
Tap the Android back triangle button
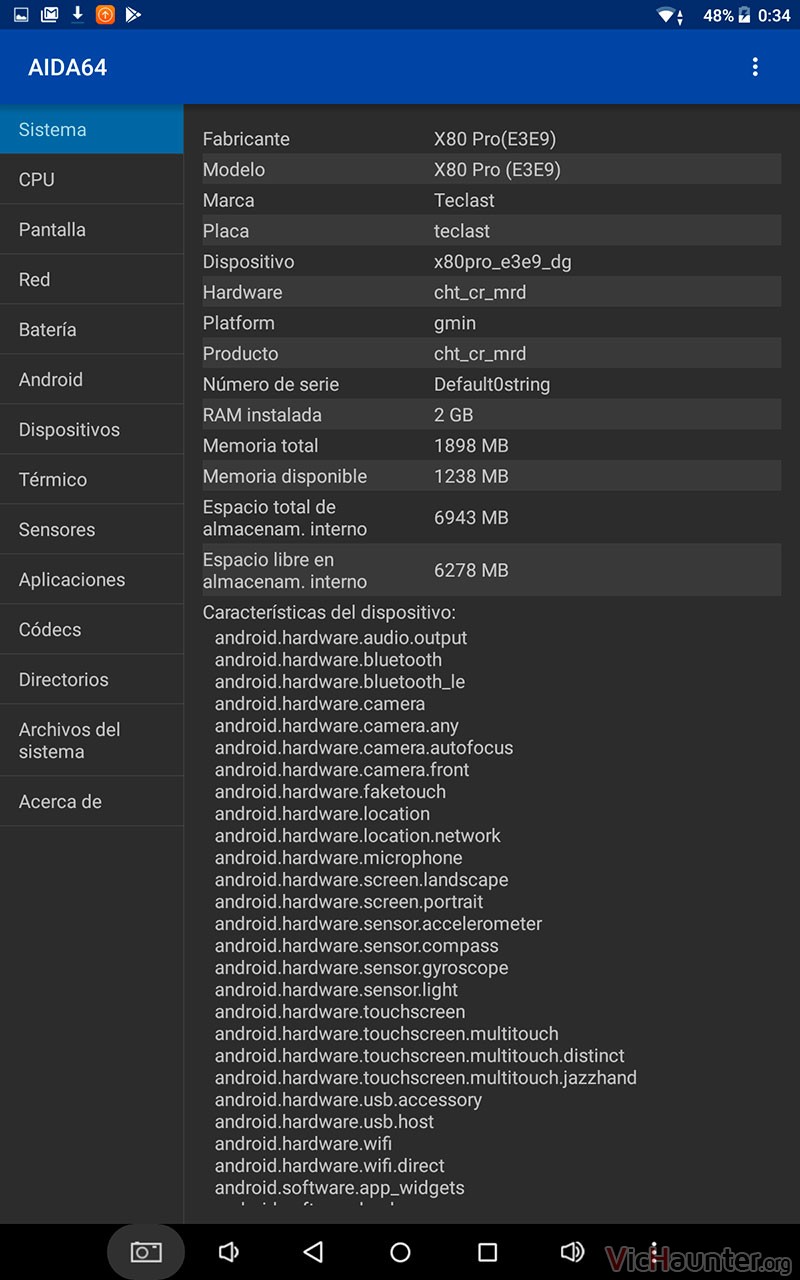(x=313, y=1252)
